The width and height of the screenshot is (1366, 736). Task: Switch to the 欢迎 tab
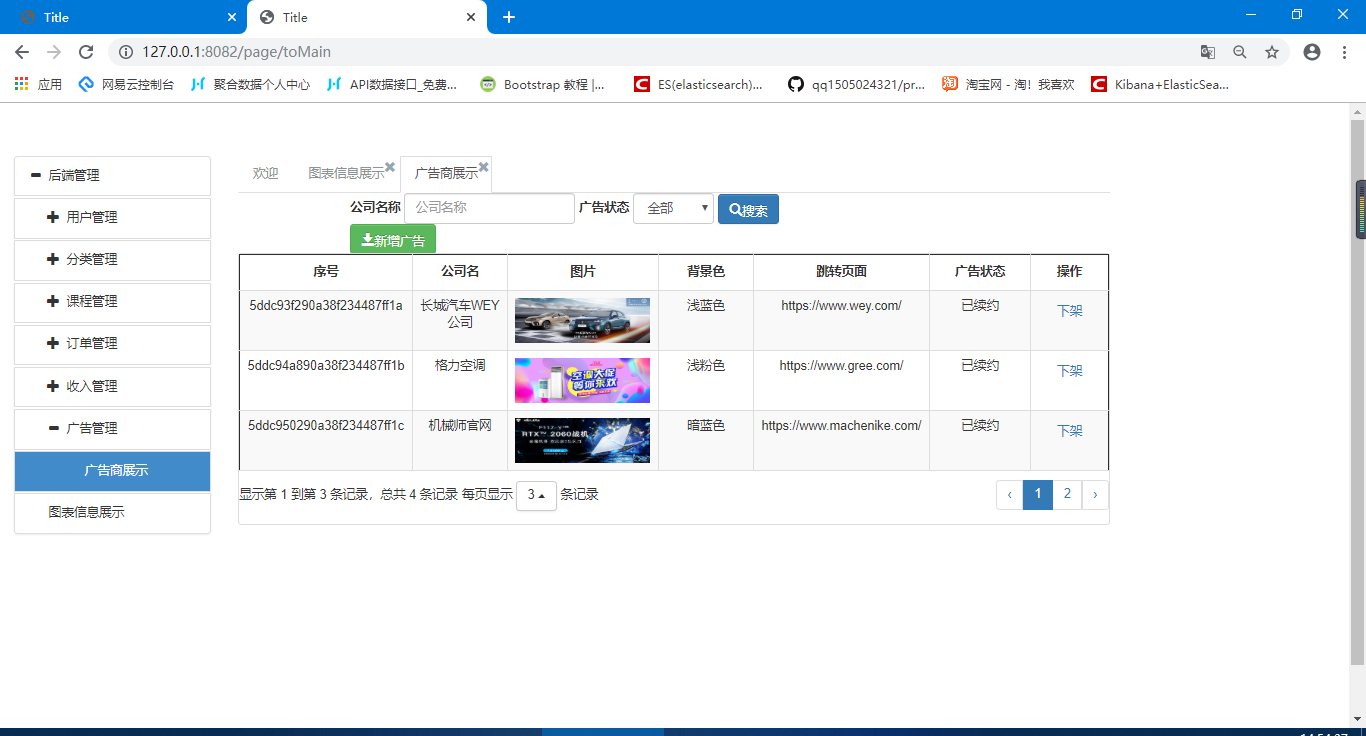tap(265, 174)
